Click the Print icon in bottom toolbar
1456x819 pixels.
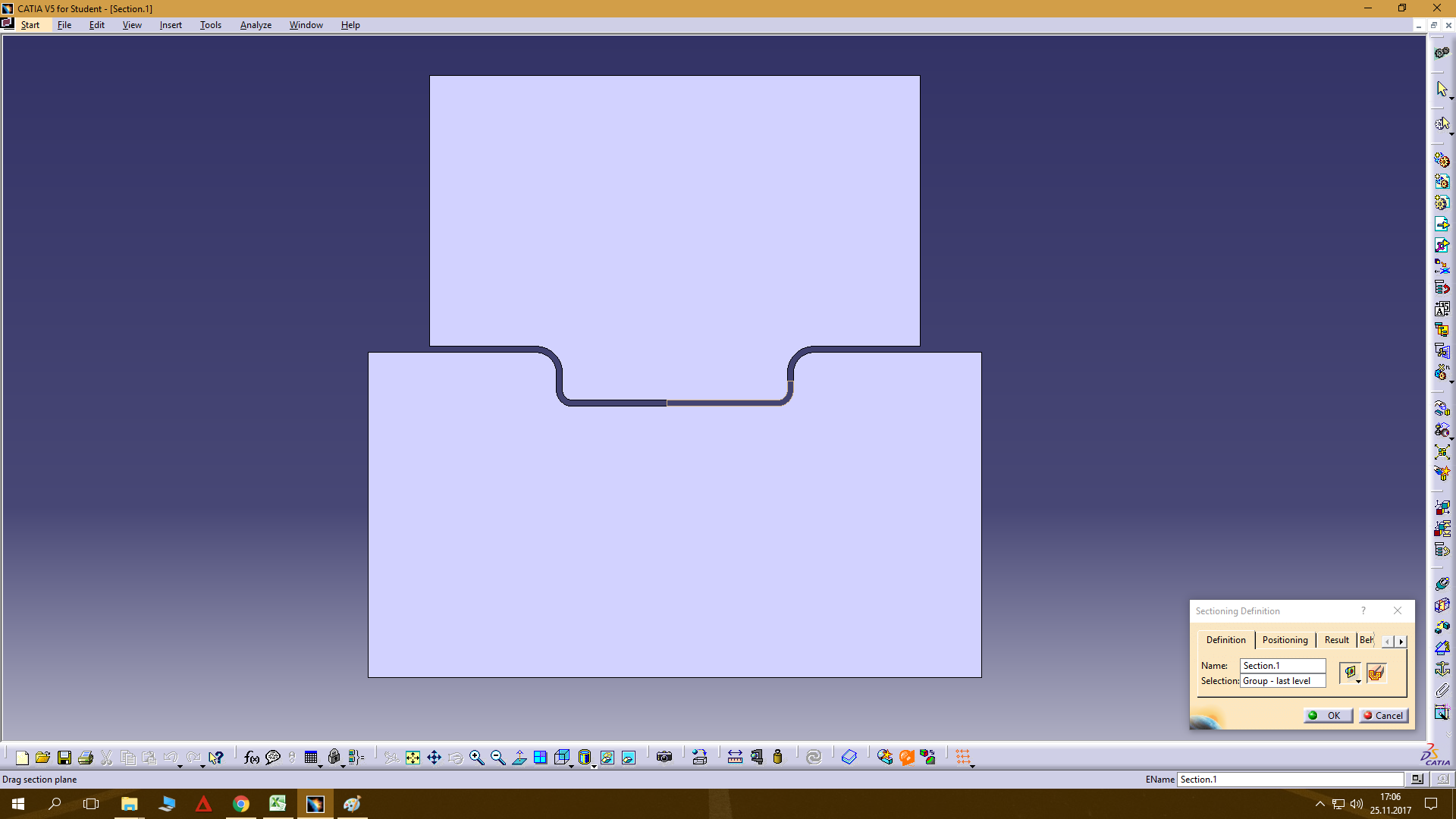(x=86, y=758)
